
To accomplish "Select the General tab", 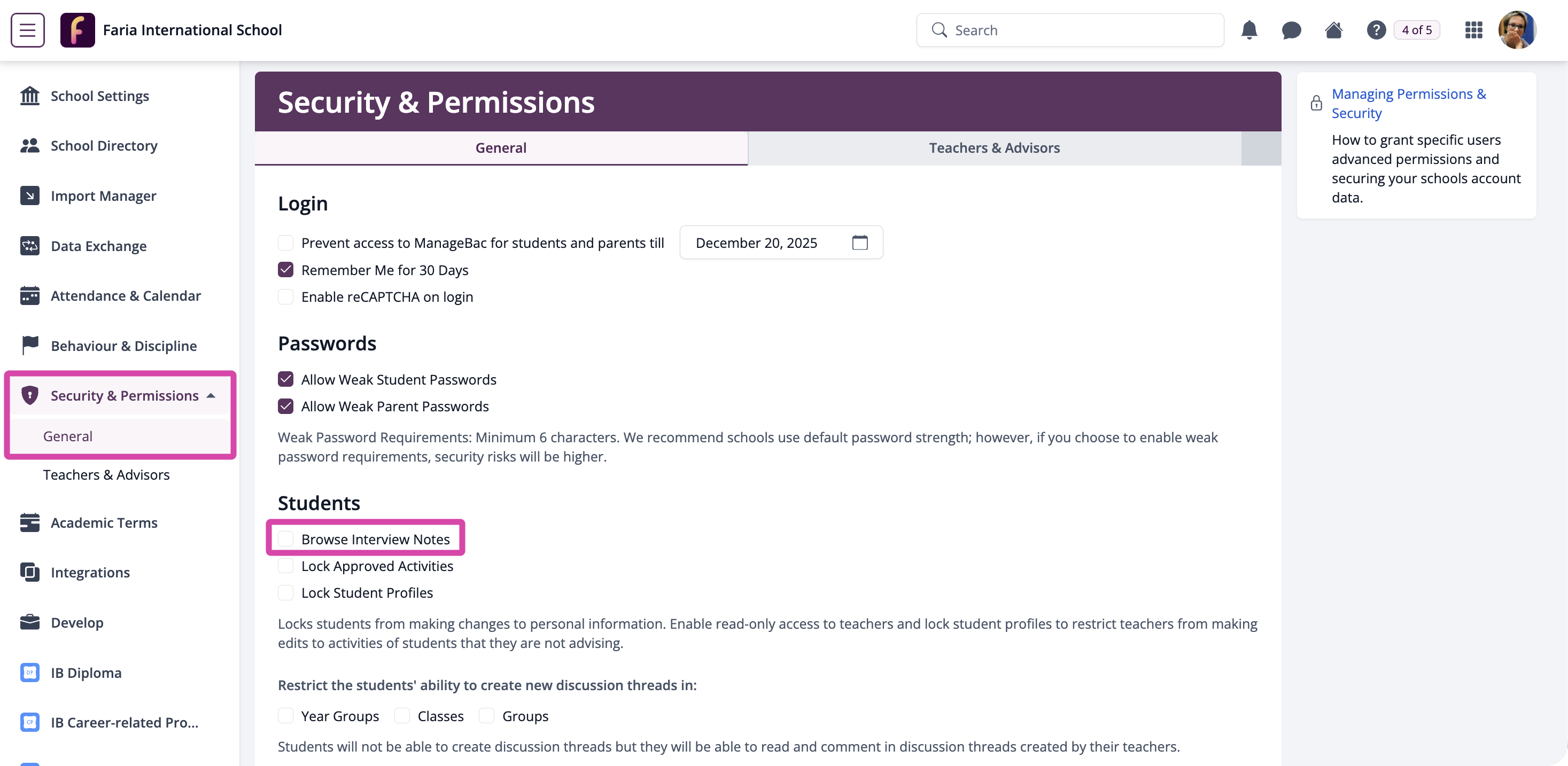I will click(501, 148).
